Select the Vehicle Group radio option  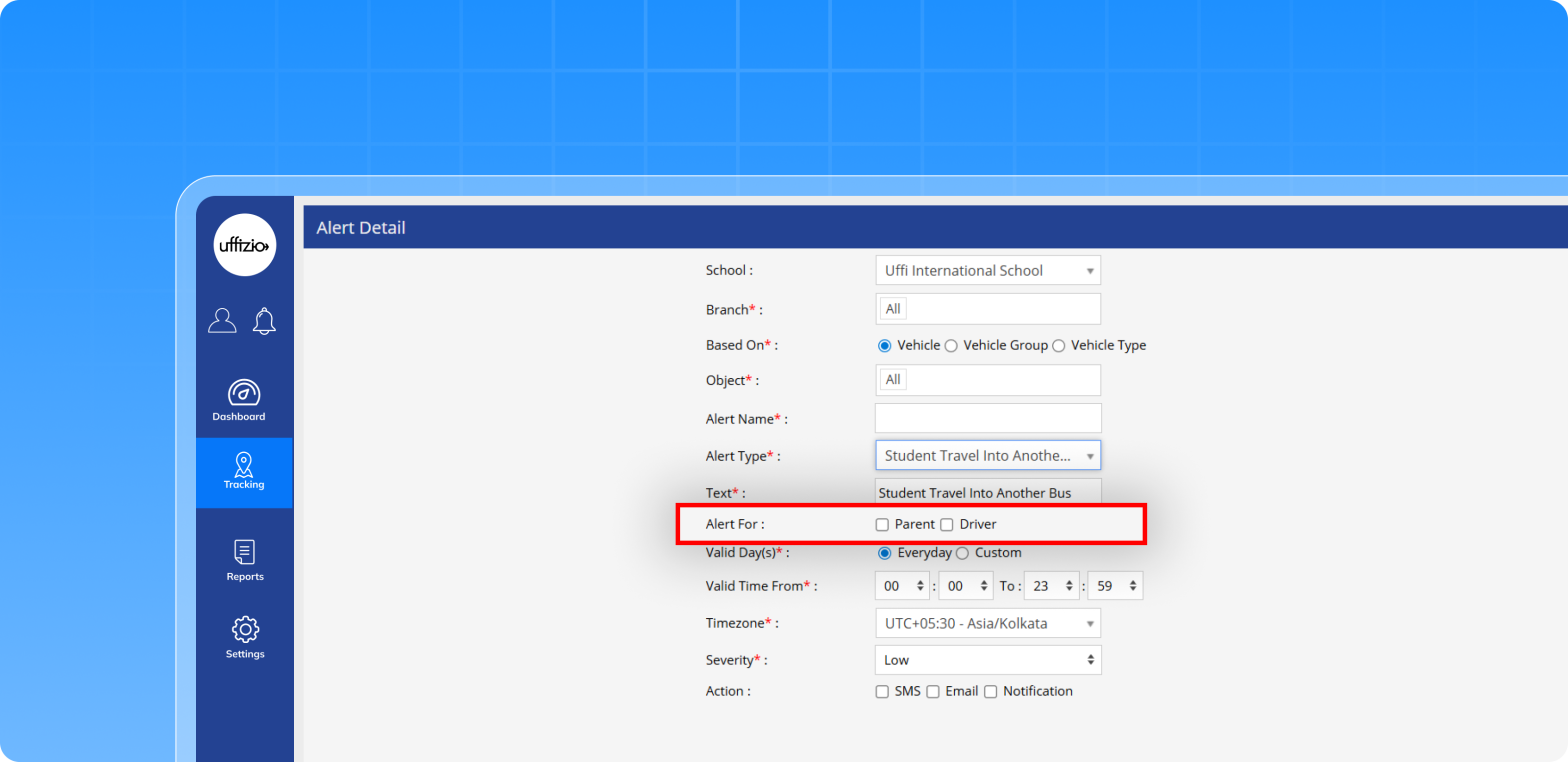(951, 346)
